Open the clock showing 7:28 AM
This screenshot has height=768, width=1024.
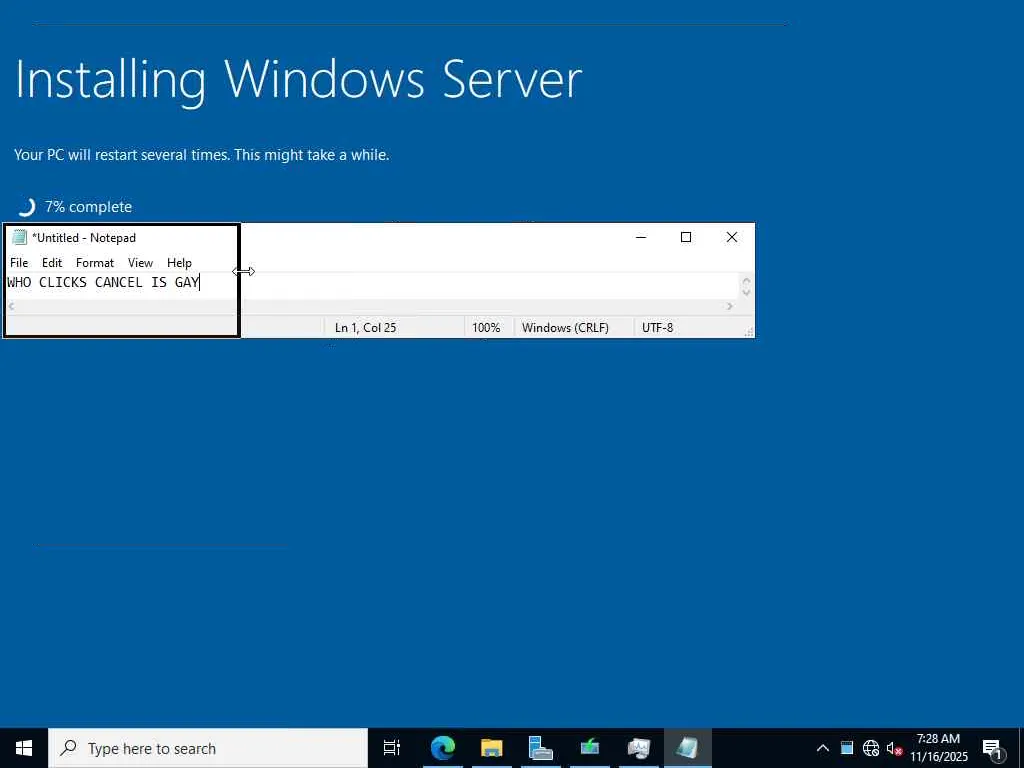939,748
